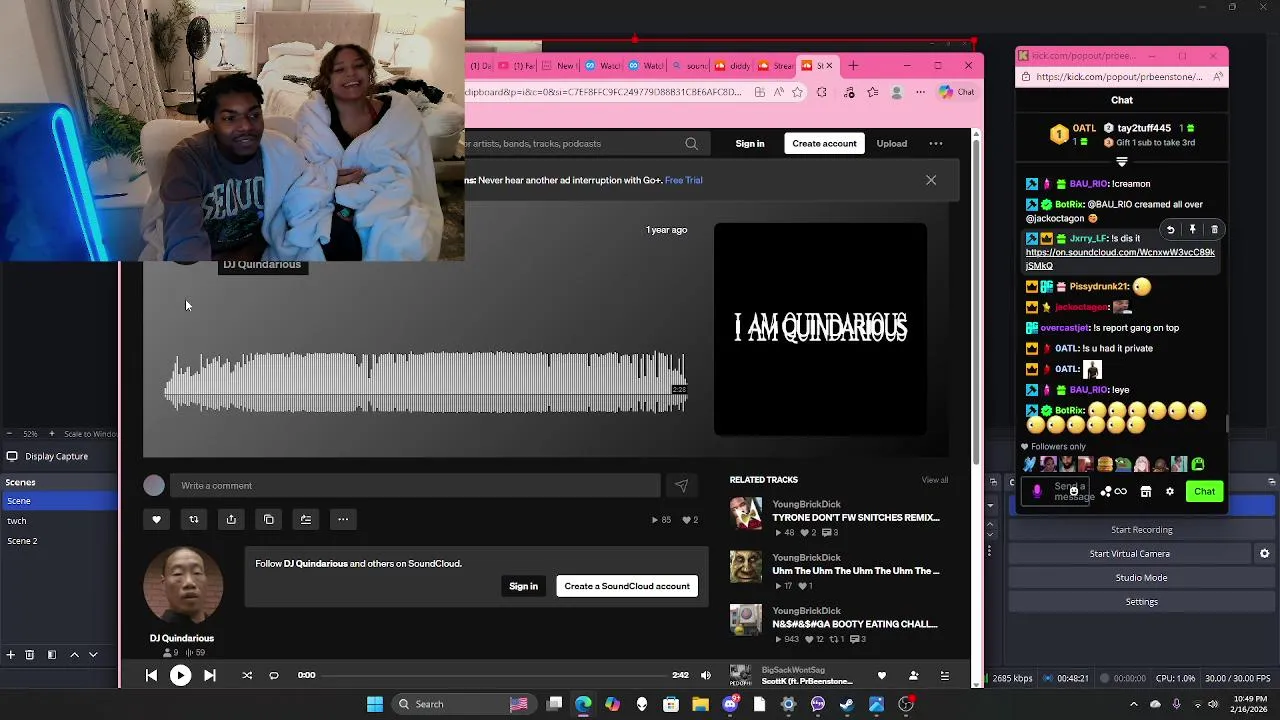The image size is (1280, 720).
Task: Toggle repeat in the SoundCloud player bar
Action: (x=274, y=675)
